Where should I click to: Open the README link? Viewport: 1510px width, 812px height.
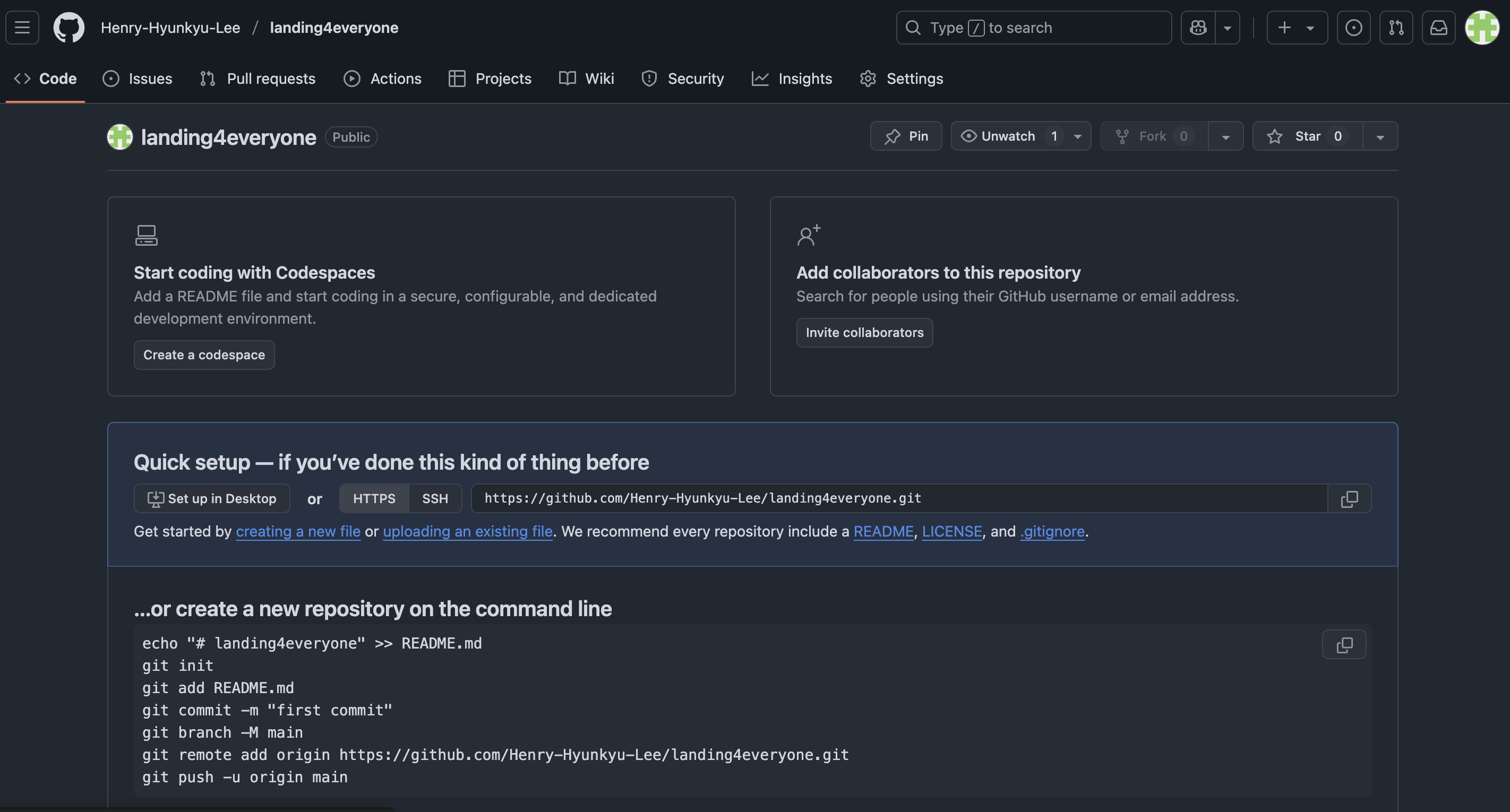(883, 531)
